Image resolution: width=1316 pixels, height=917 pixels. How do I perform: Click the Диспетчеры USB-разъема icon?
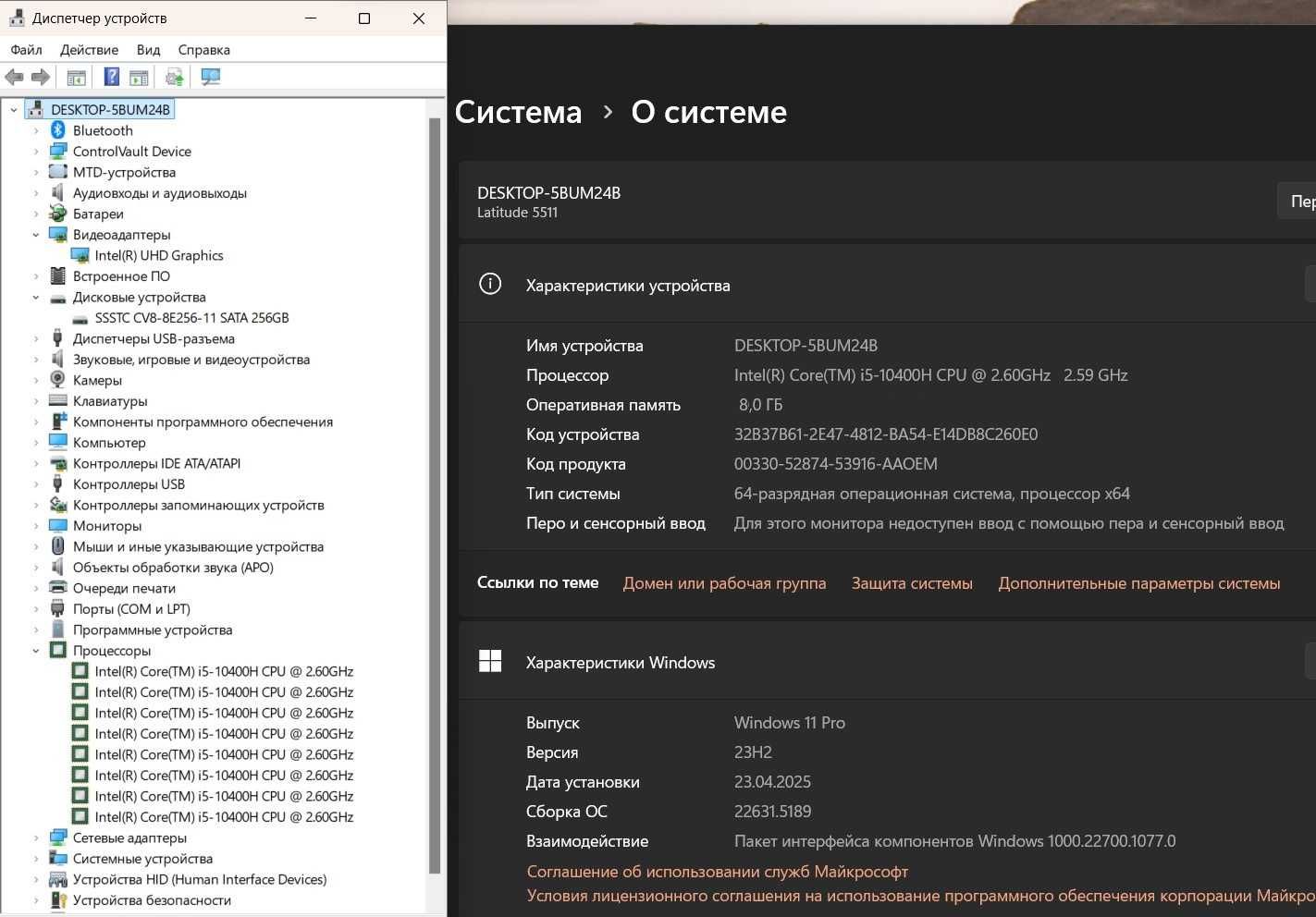pos(57,338)
